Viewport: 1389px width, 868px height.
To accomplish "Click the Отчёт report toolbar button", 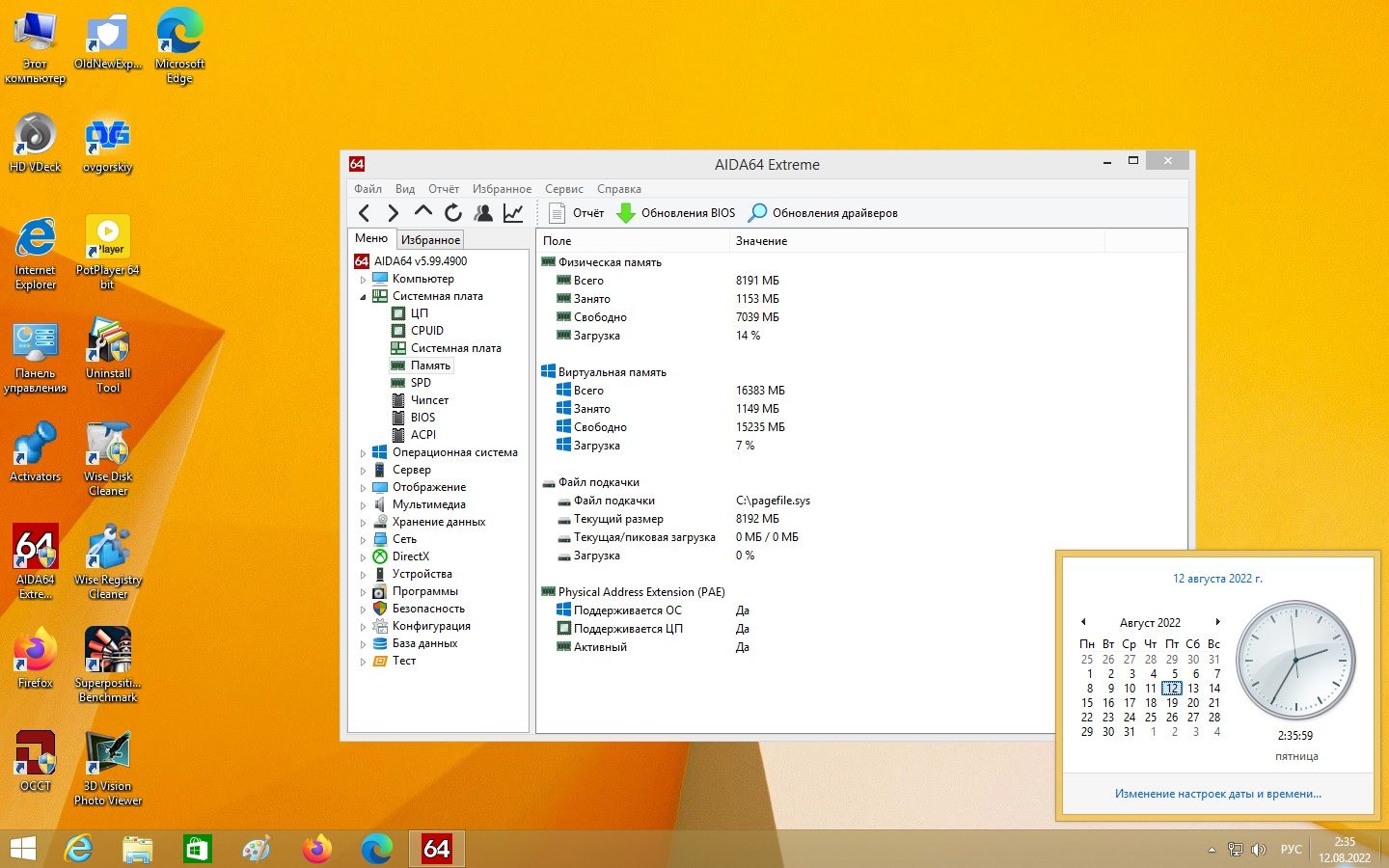I will (x=576, y=213).
